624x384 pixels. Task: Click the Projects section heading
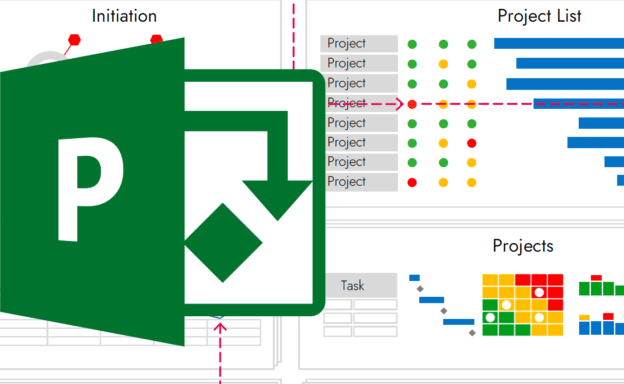(x=523, y=246)
